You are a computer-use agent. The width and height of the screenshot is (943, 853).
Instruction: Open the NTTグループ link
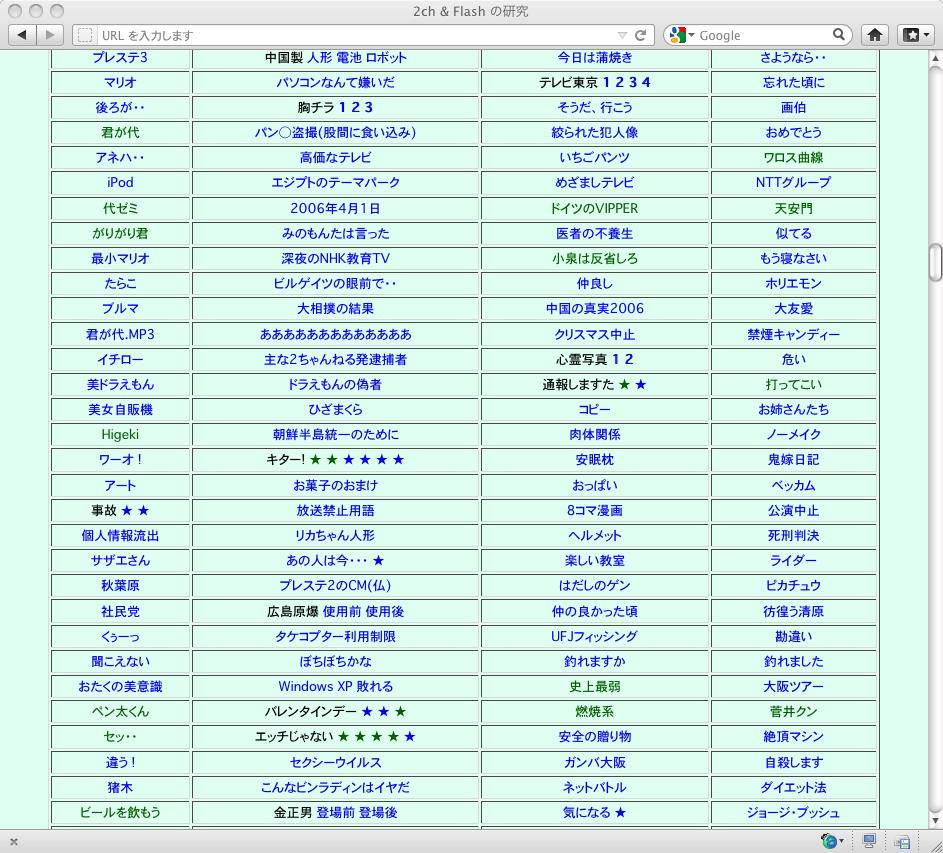(793, 183)
